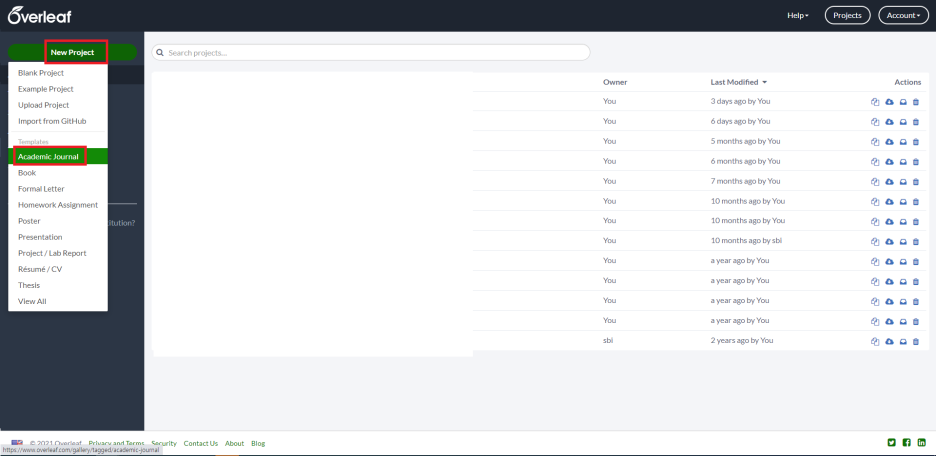This screenshot has width=936, height=456.
Task: Go to Projects via header button
Action: 847,16
